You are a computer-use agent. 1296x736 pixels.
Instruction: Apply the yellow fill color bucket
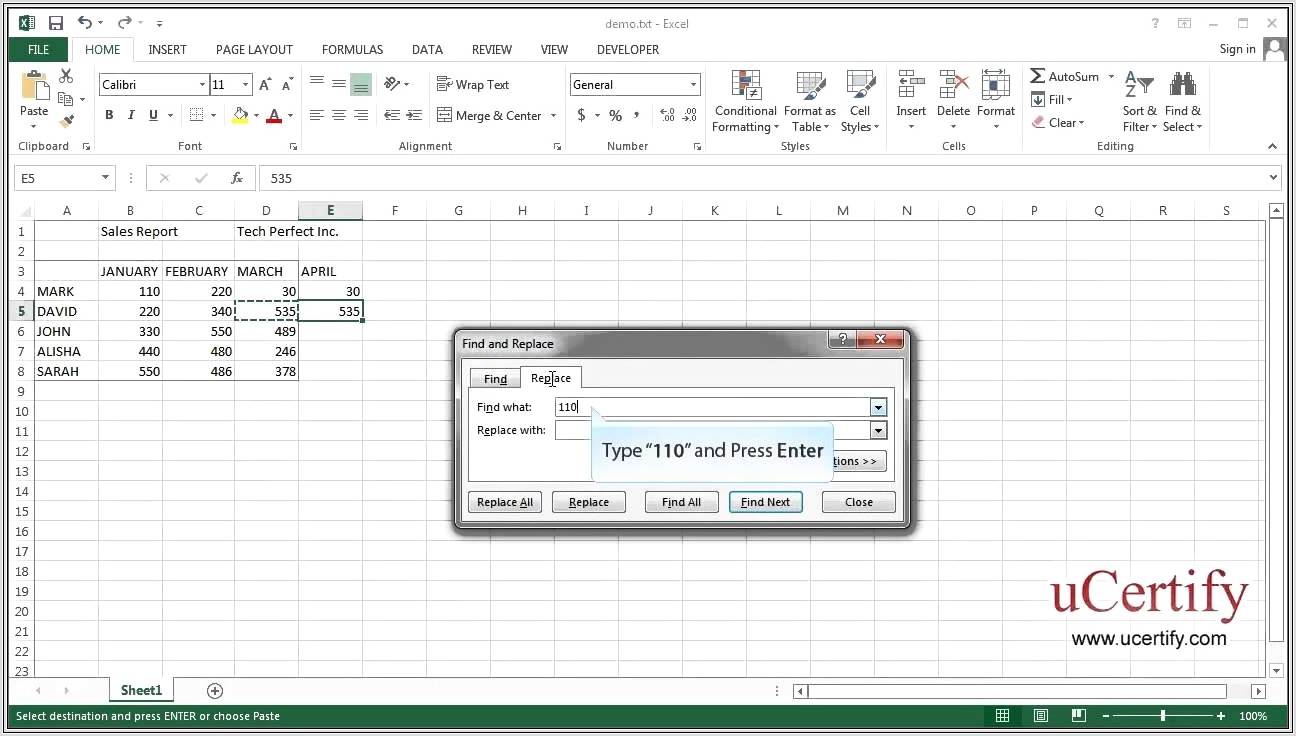coord(240,115)
